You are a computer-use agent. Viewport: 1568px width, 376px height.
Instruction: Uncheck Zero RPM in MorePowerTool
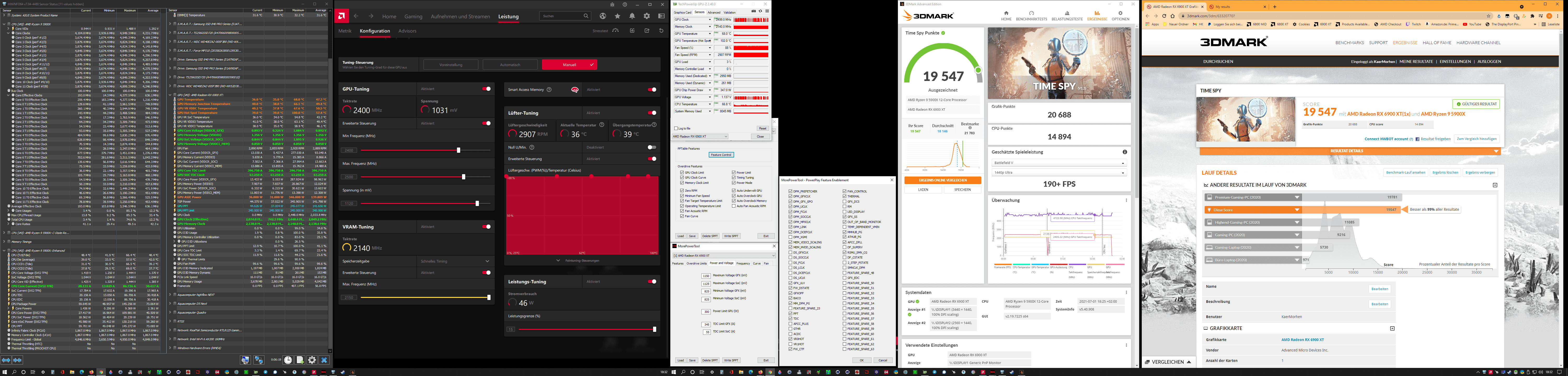click(x=682, y=190)
